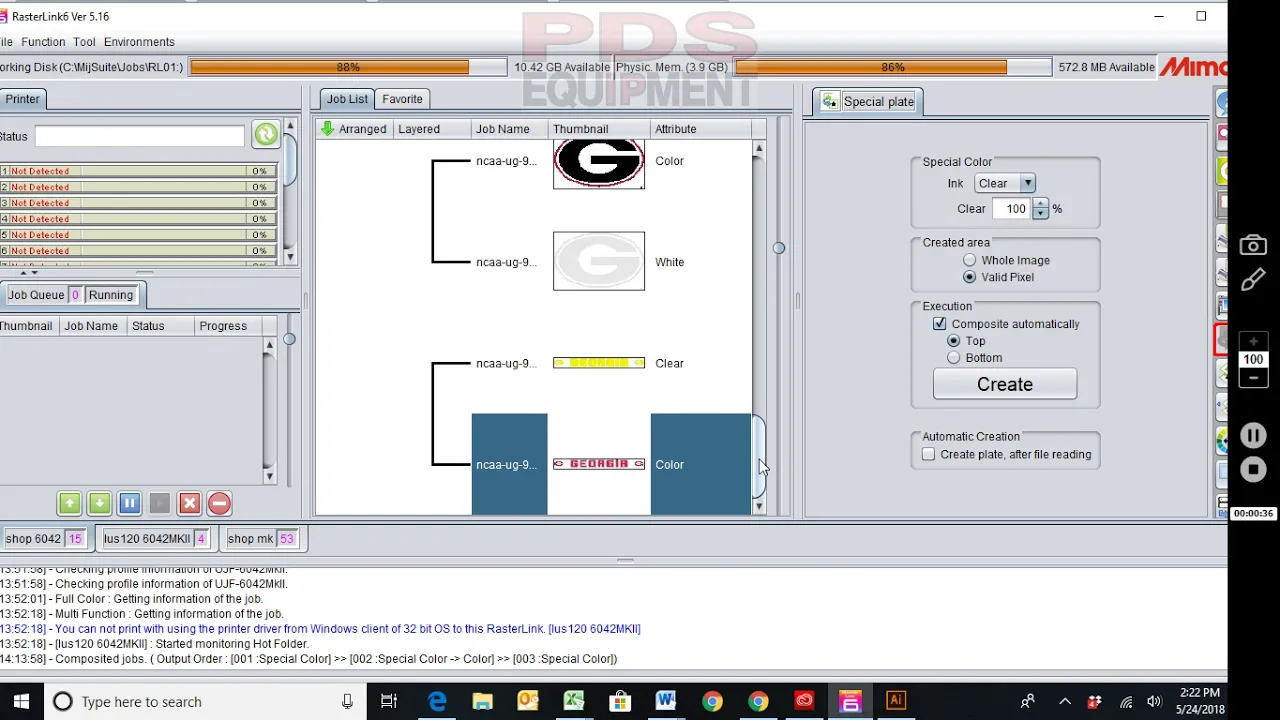
Task: Click the greyed-out resume play button
Action: point(159,503)
